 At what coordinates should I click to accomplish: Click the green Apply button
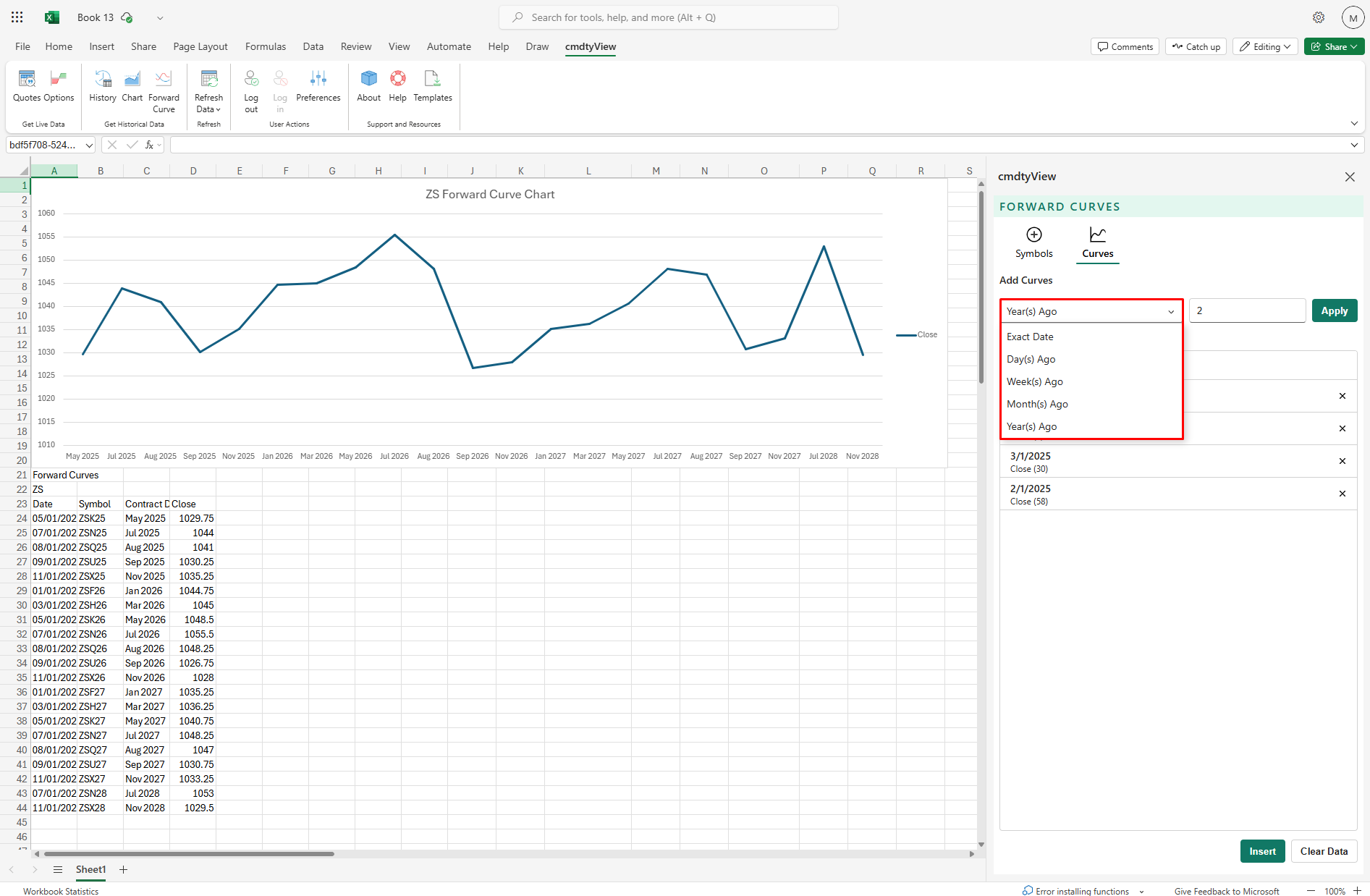(x=1334, y=310)
